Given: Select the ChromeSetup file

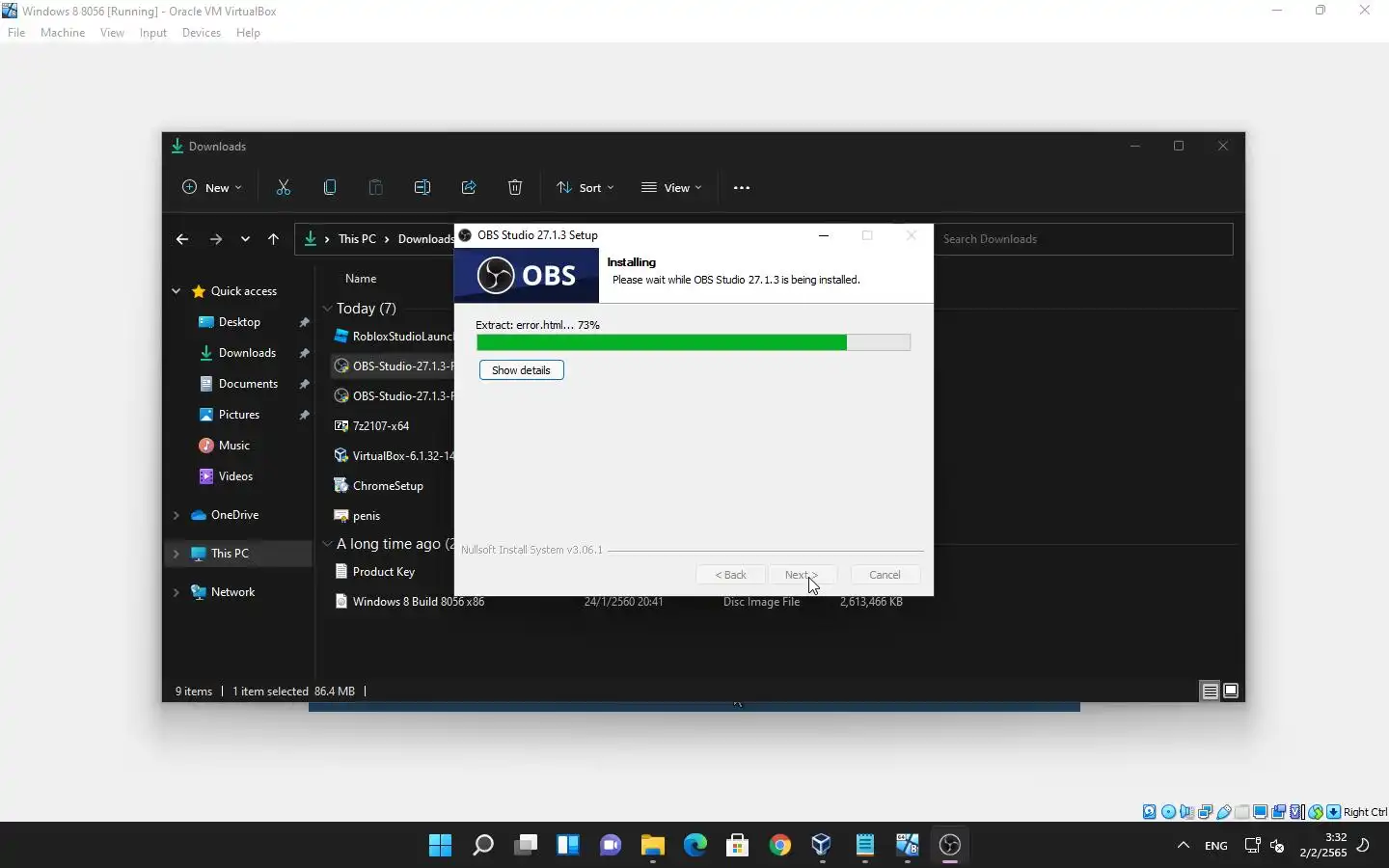Looking at the screenshot, I should coord(388,486).
